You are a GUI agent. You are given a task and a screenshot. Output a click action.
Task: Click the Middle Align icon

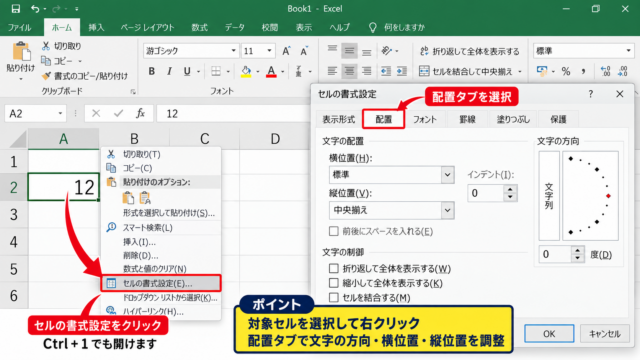[x=349, y=51]
